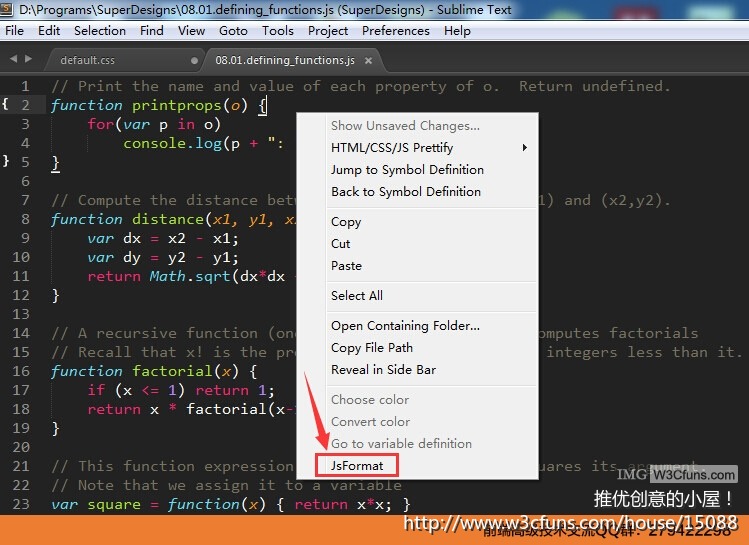Open the Help menu
The image size is (749, 545).
(x=457, y=31)
